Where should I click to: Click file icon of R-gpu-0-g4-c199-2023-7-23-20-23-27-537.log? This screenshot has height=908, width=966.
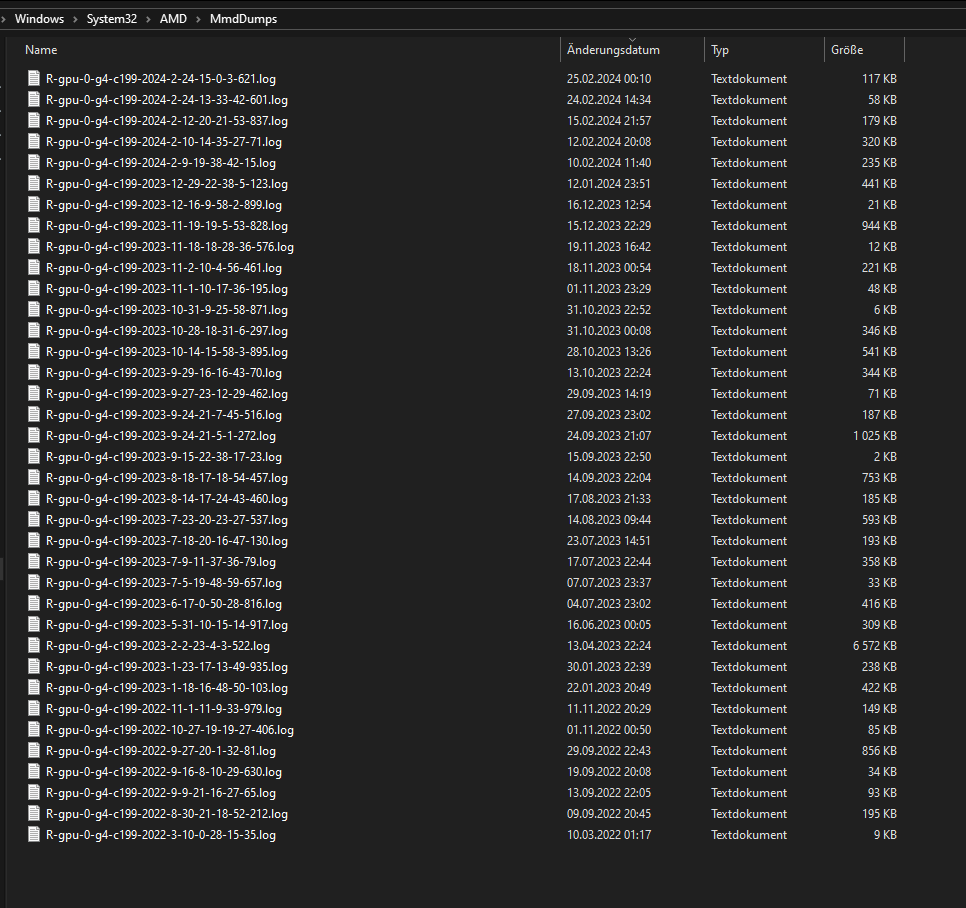34,519
